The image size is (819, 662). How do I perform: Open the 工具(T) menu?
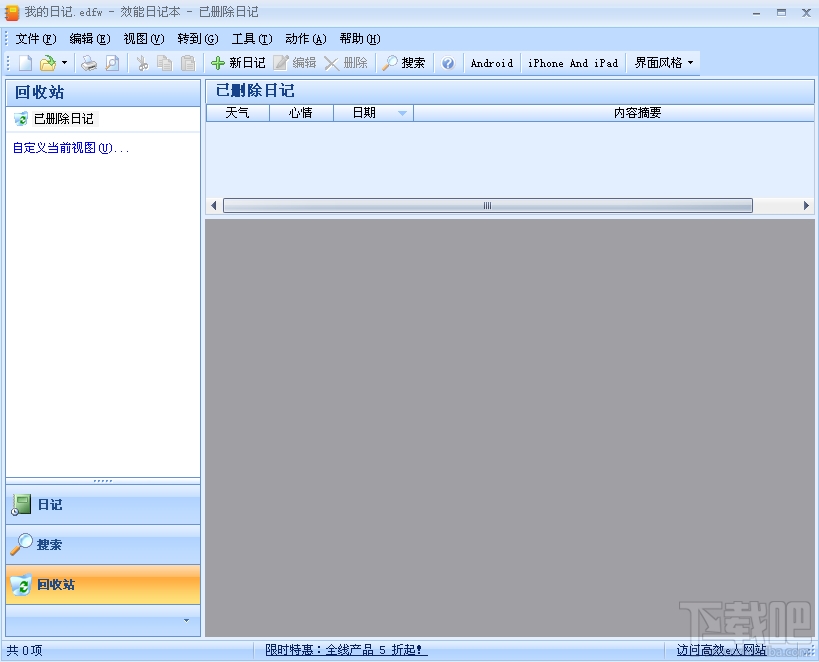click(x=252, y=39)
